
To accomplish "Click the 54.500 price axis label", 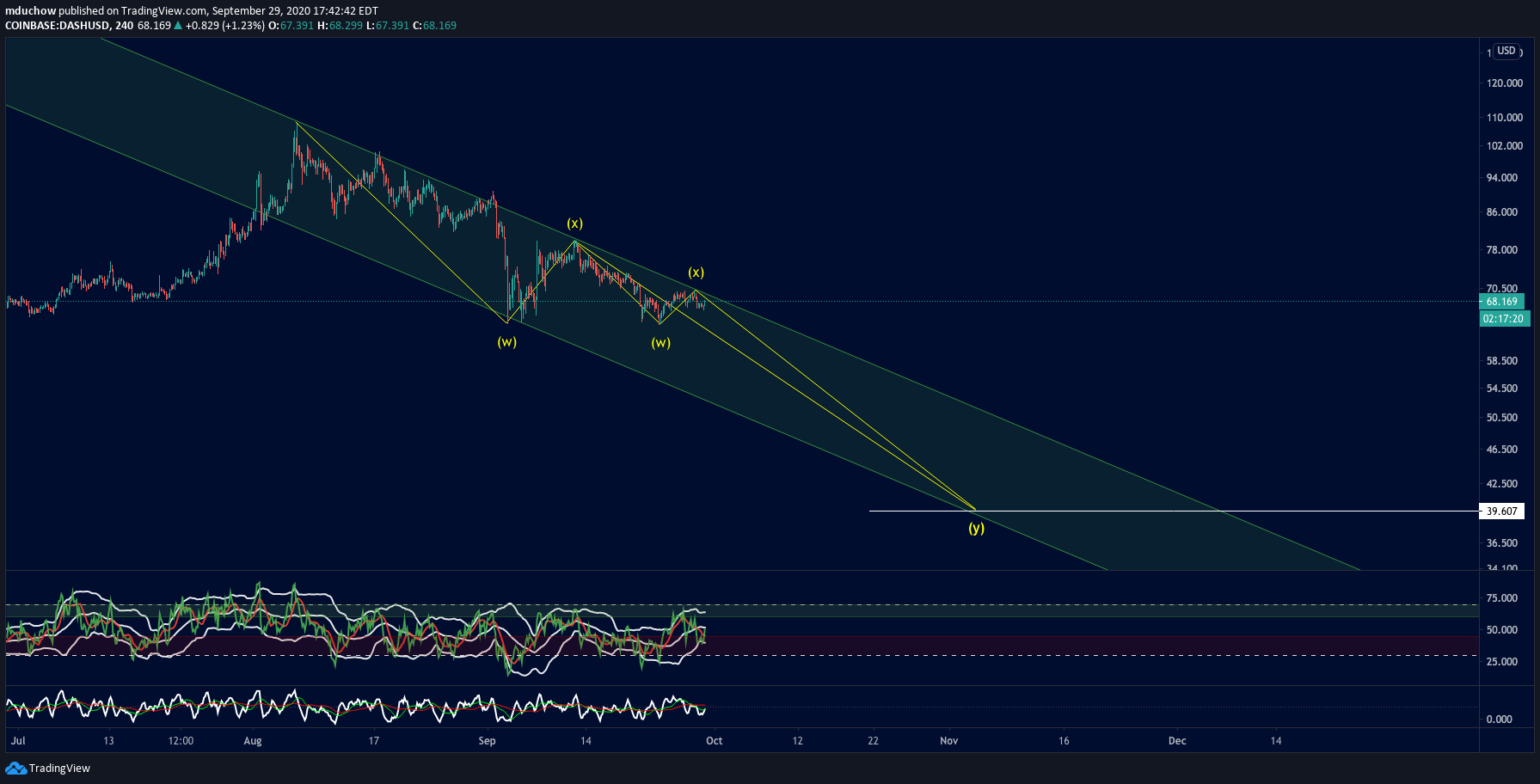I will 1502,389.
